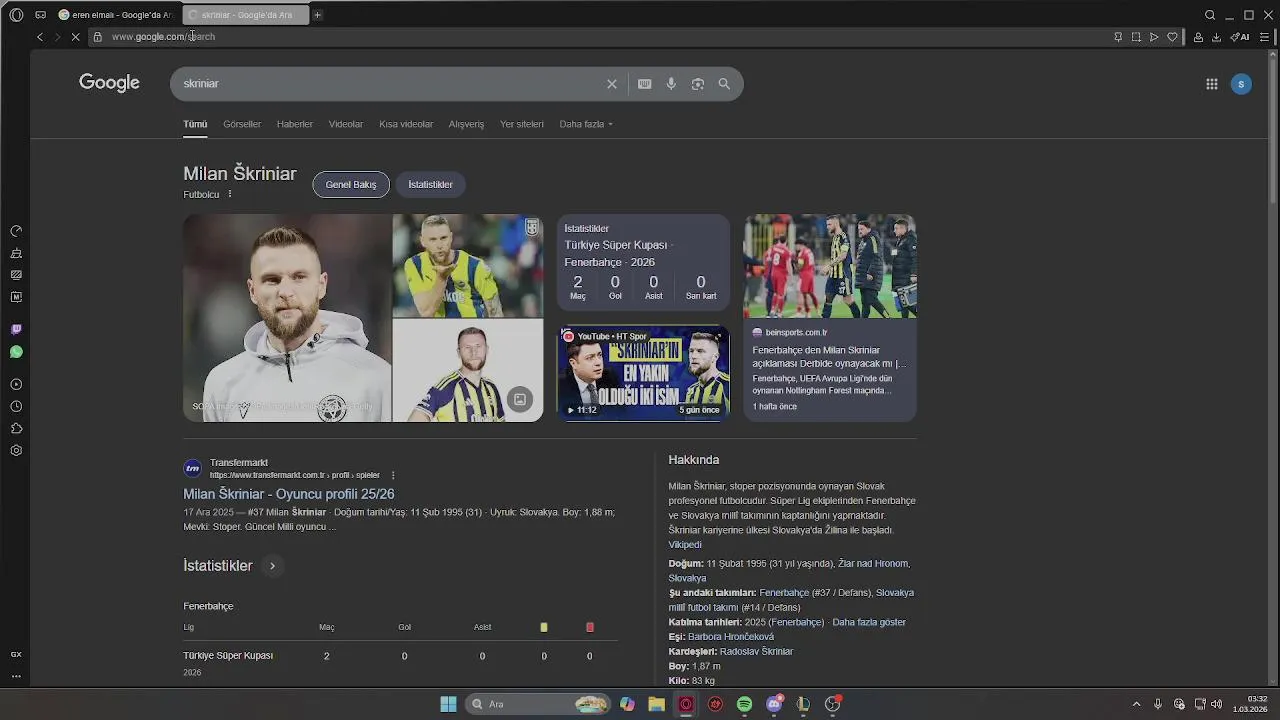Select the Görseller results tab
The image size is (1280, 720).
(x=242, y=124)
